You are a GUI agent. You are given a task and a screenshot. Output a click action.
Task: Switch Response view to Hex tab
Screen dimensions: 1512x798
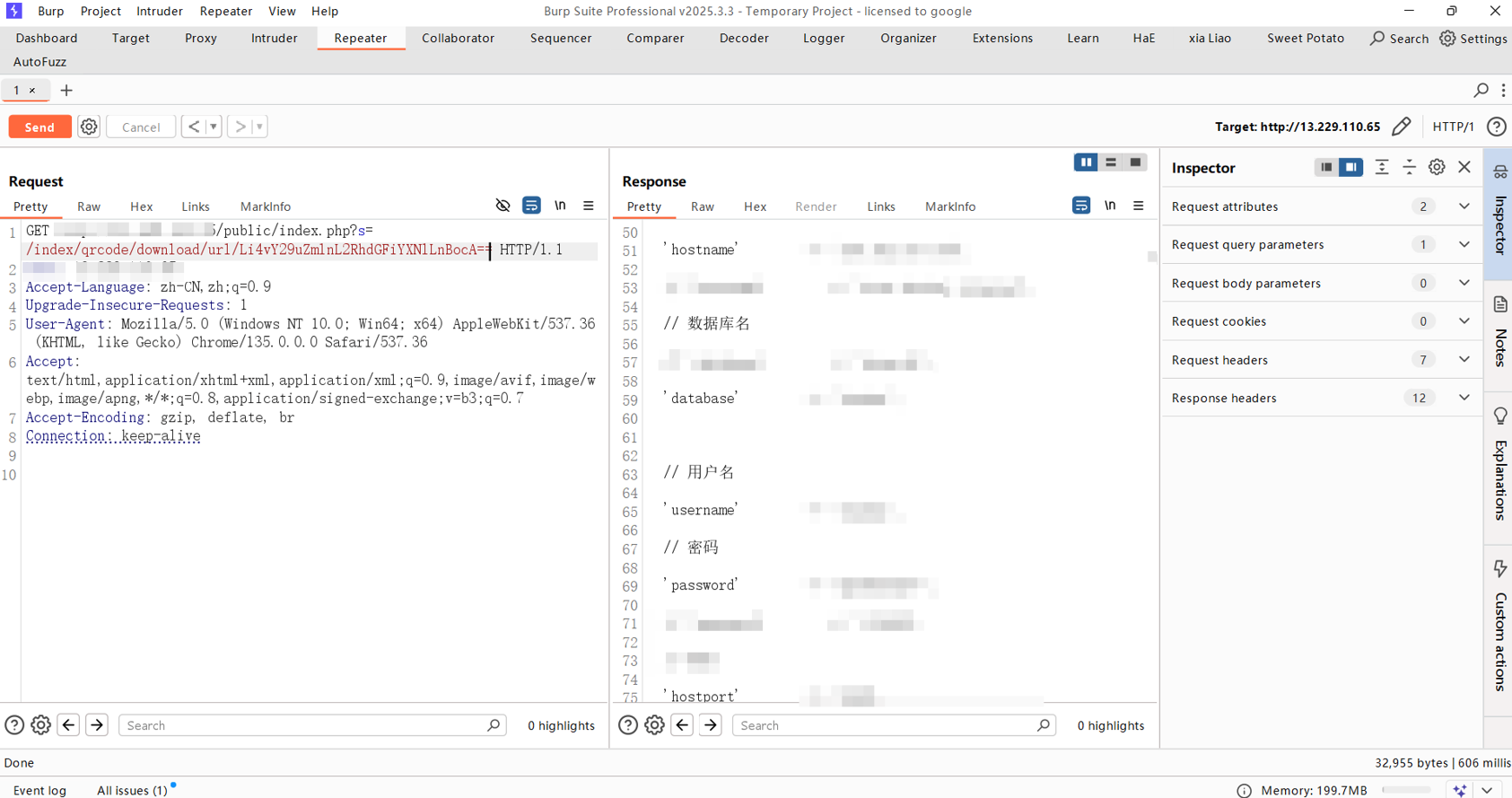(755, 206)
